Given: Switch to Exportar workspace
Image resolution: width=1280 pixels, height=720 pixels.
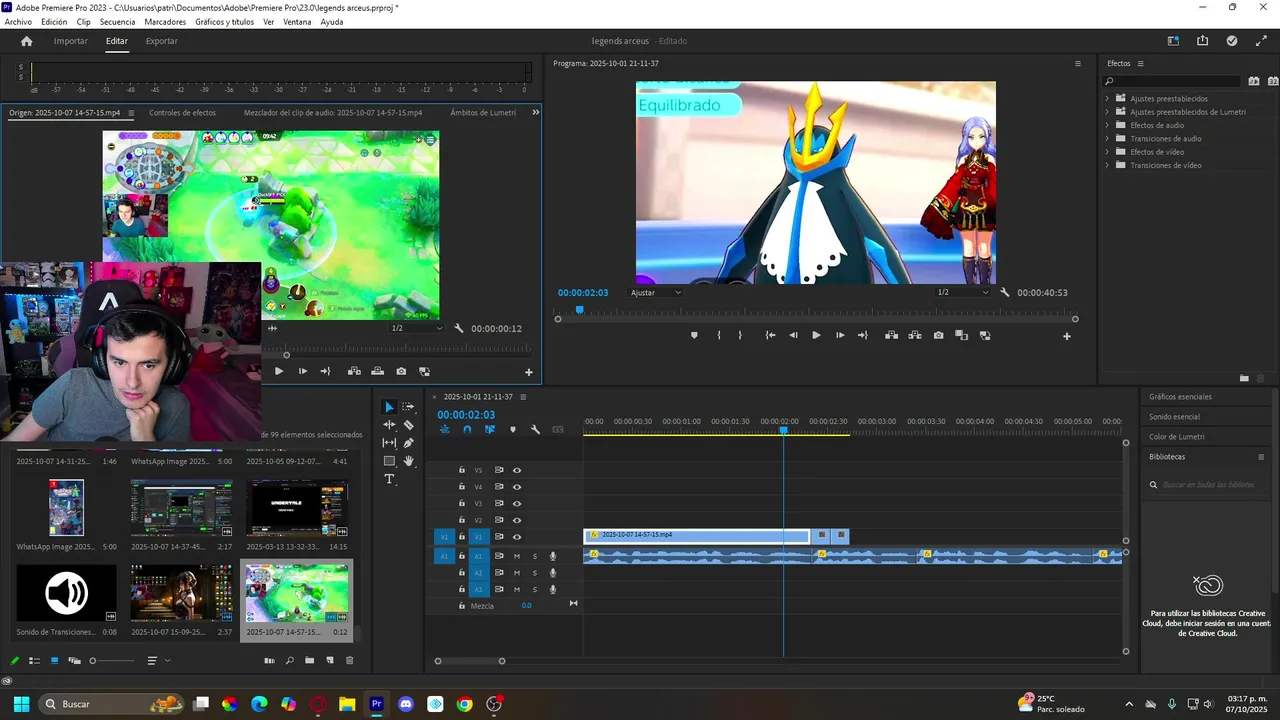Looking at the screenshot, I should point(161,41).
